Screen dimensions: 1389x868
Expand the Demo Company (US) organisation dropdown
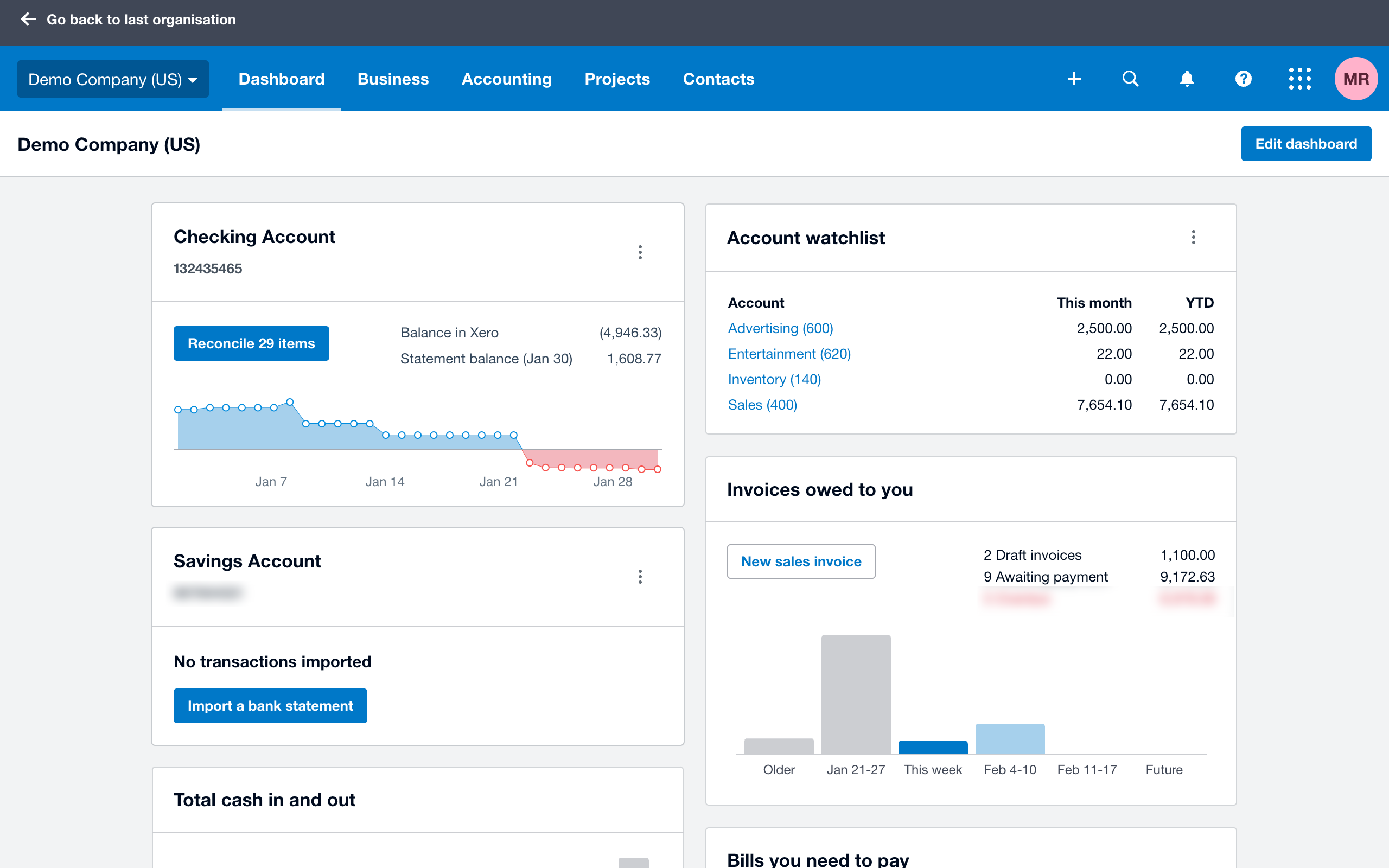pos(113,79)
